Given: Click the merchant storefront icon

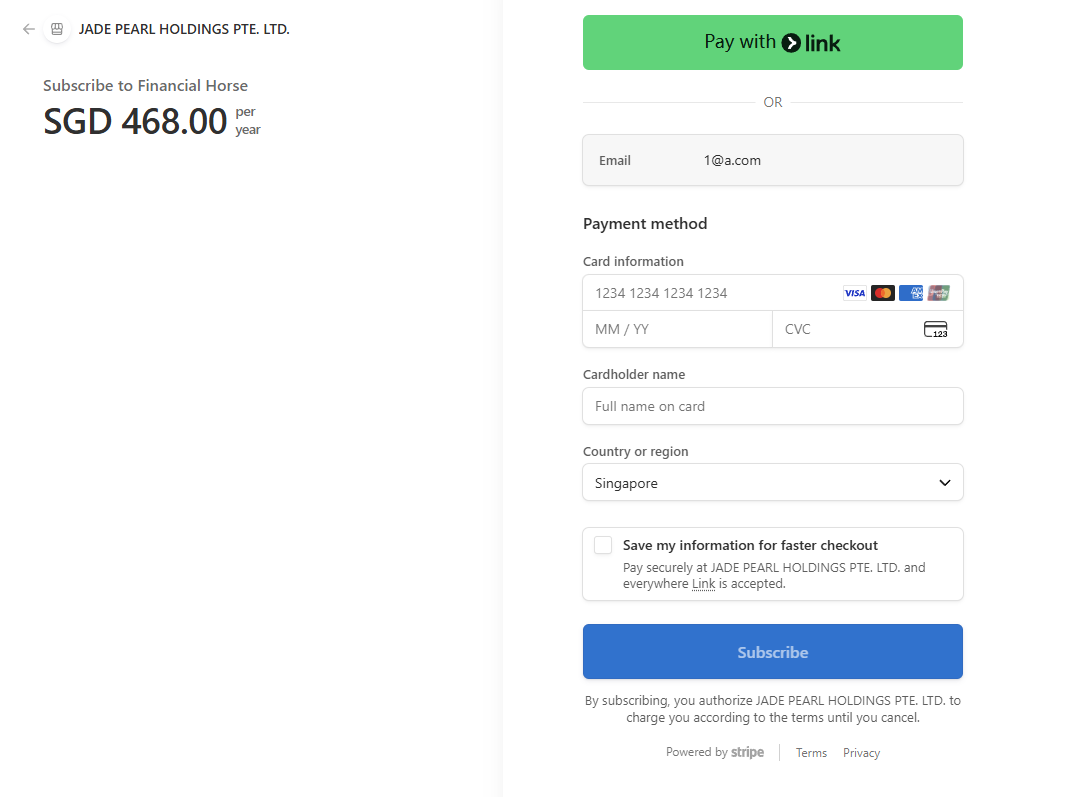Looking at the screenshot, I should (57, 29).
